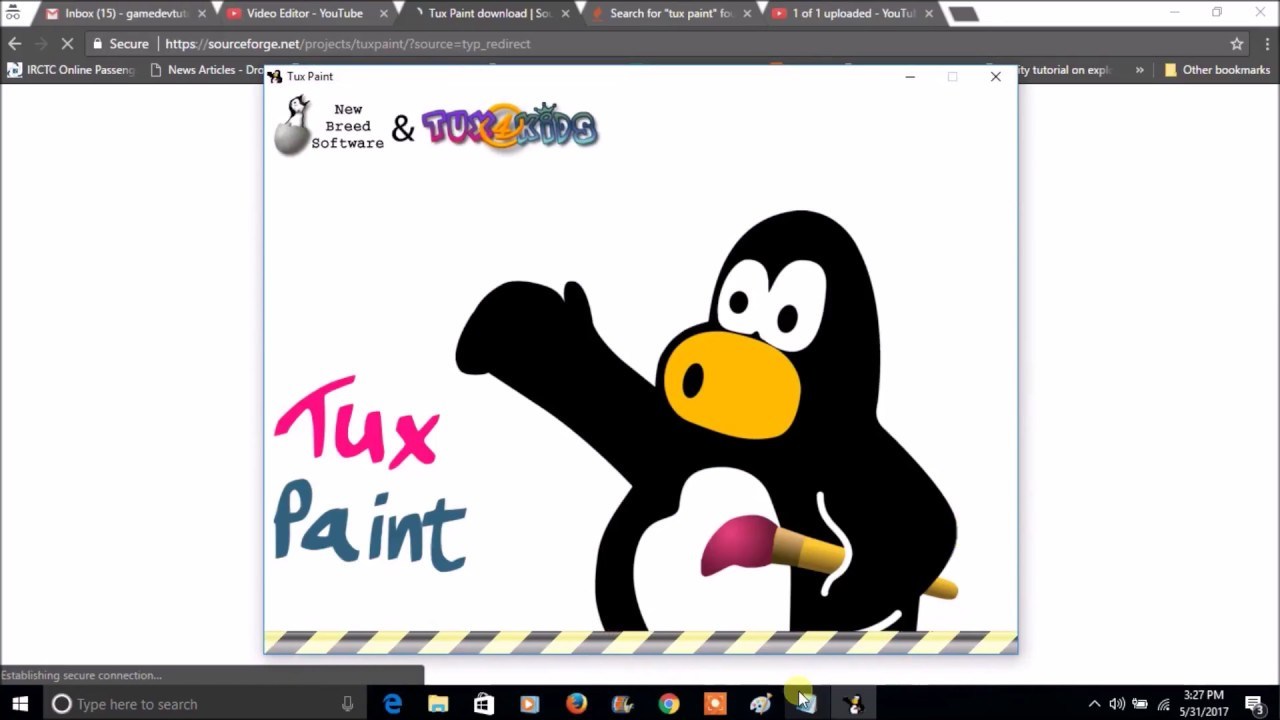Open Movies & TV from the taskbar
This screenshot has height=720, width=1280.
[529, 704]
